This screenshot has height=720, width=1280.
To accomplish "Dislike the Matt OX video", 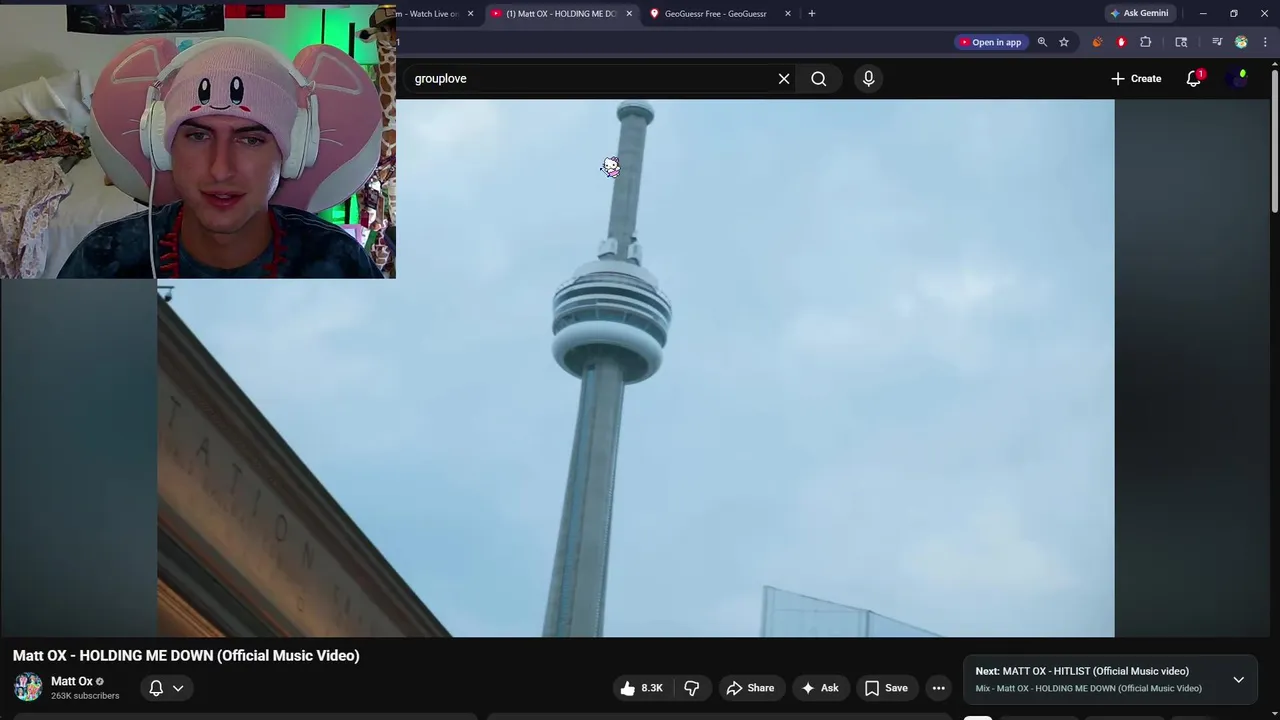I will click(691, 688).
